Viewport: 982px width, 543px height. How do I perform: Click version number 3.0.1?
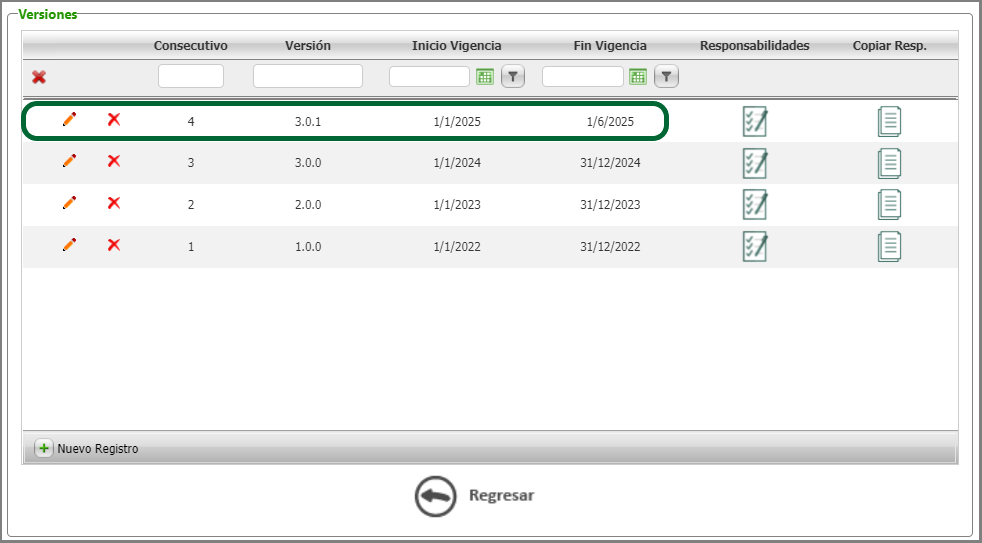click(x=308, y=122)
